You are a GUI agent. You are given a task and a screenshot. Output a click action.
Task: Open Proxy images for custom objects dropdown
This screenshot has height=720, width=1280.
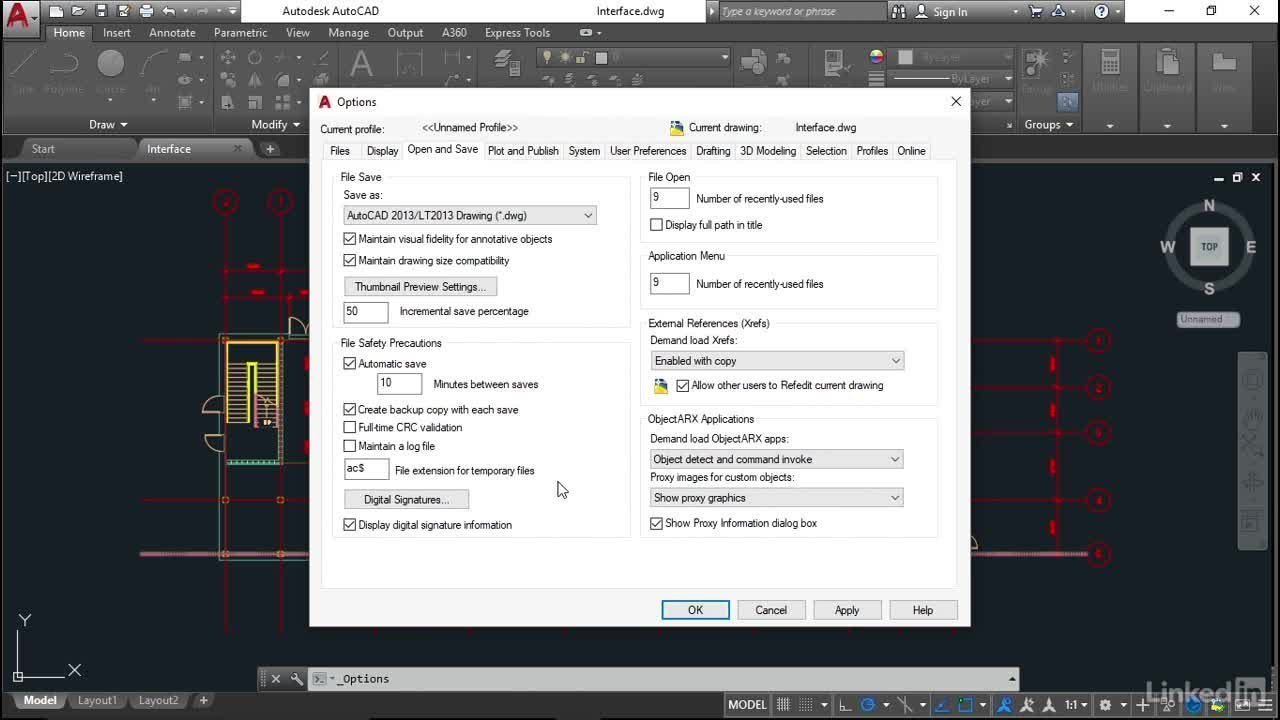(777, 497)
